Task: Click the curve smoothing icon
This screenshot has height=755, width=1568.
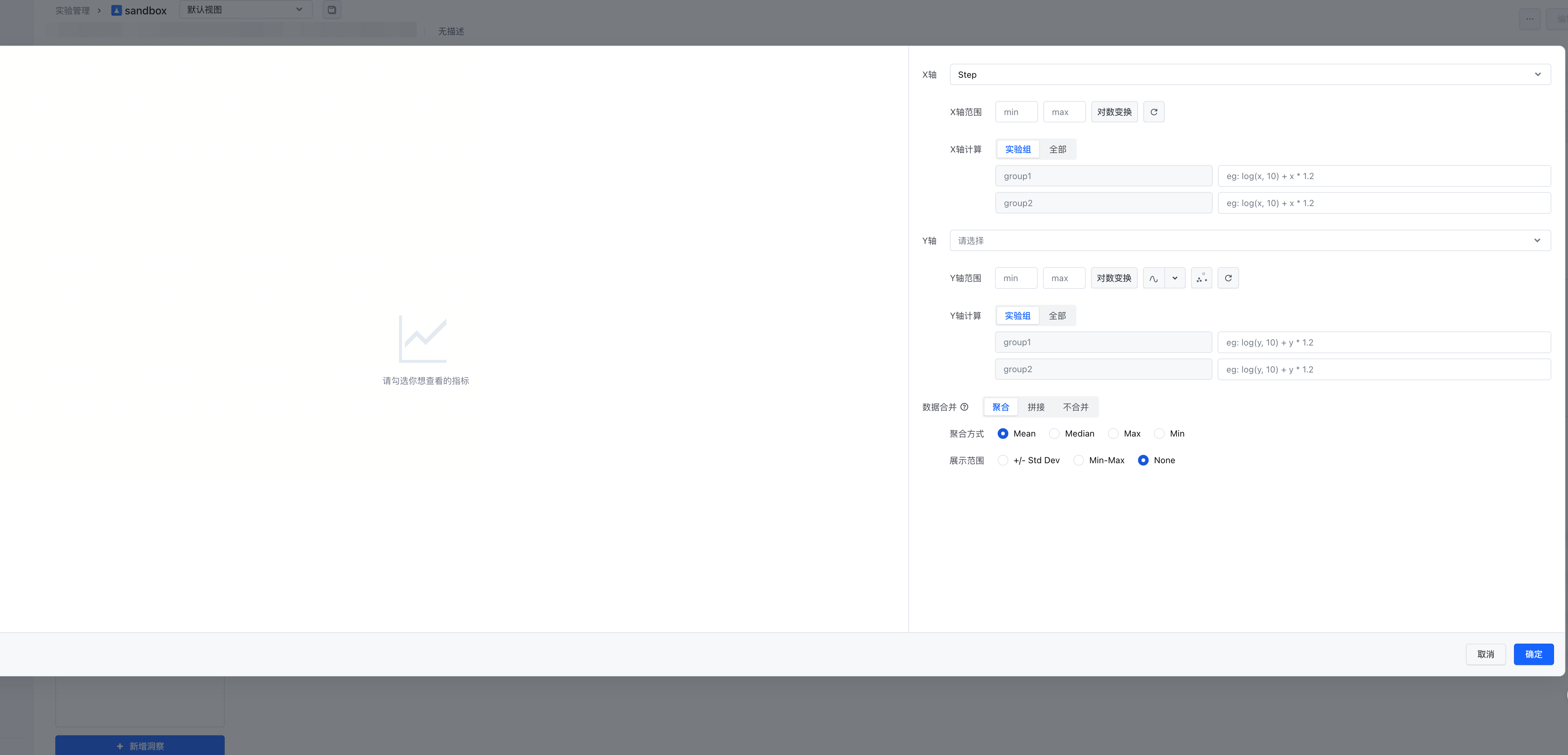Action: 1153,278
